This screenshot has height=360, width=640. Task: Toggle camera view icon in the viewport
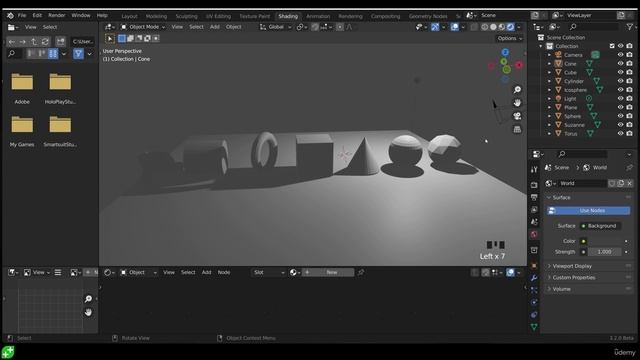coord(517,116)
